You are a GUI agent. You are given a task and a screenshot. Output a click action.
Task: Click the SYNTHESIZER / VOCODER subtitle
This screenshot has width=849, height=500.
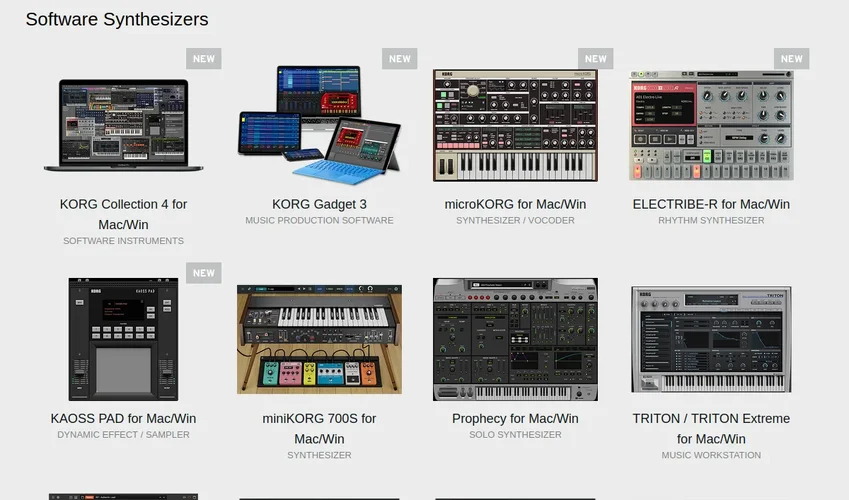(515, 220)
